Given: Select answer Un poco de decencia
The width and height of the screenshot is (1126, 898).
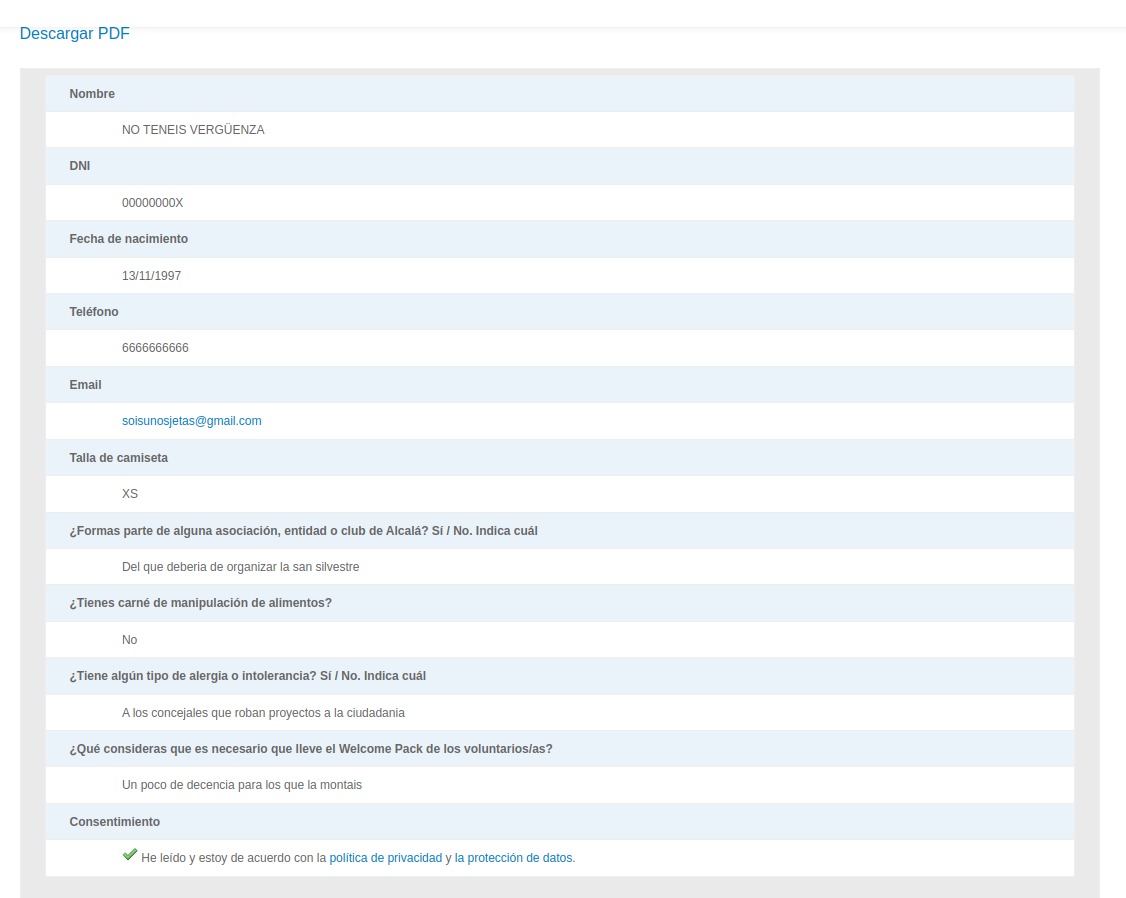Looking at the screenshot, I should [242, 785].
